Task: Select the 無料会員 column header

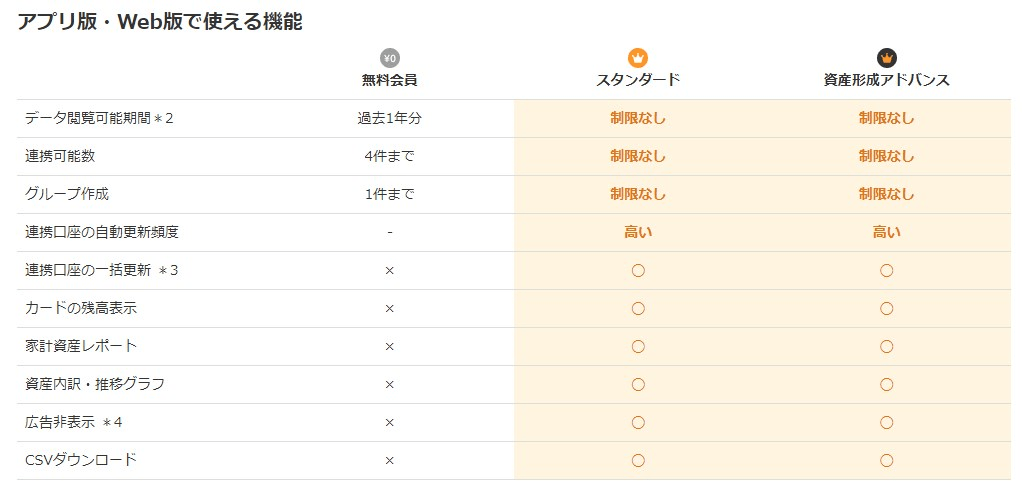Action: coord(389,80)
